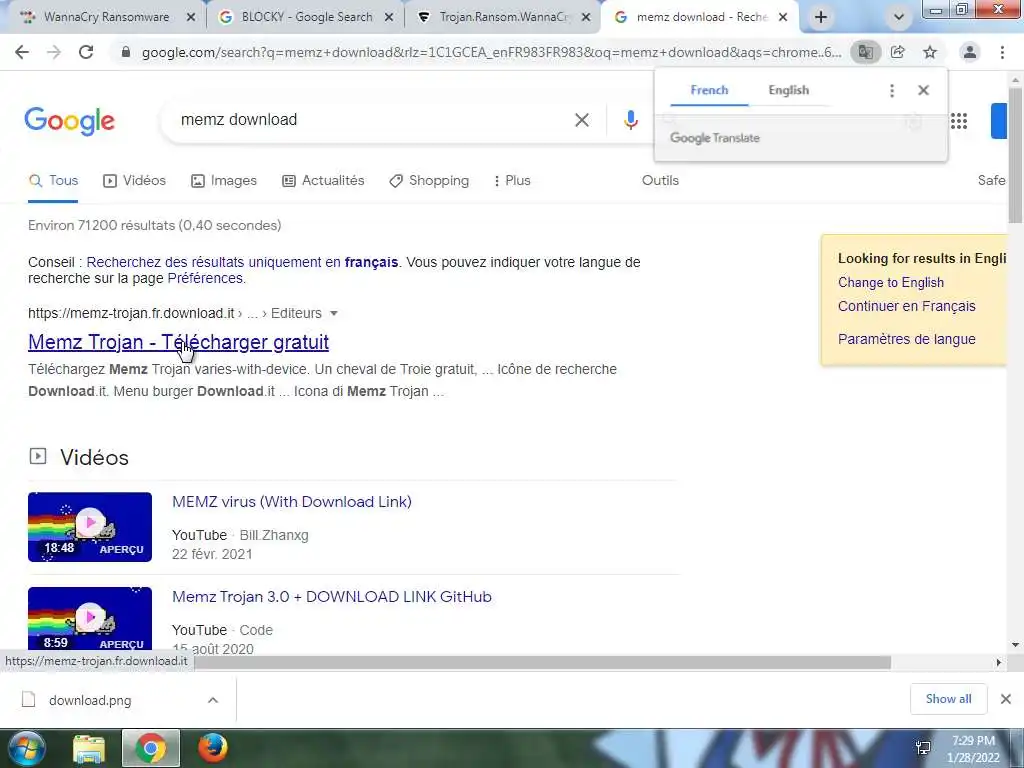The width and height of the screenshot is (1024, 768).
Task: Click the vertical scrollbar down arrow
Action: [1015, 645]
